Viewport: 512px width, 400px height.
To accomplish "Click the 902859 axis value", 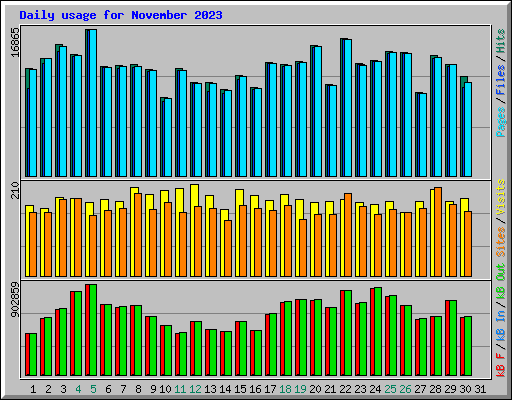I will point(15,299).
